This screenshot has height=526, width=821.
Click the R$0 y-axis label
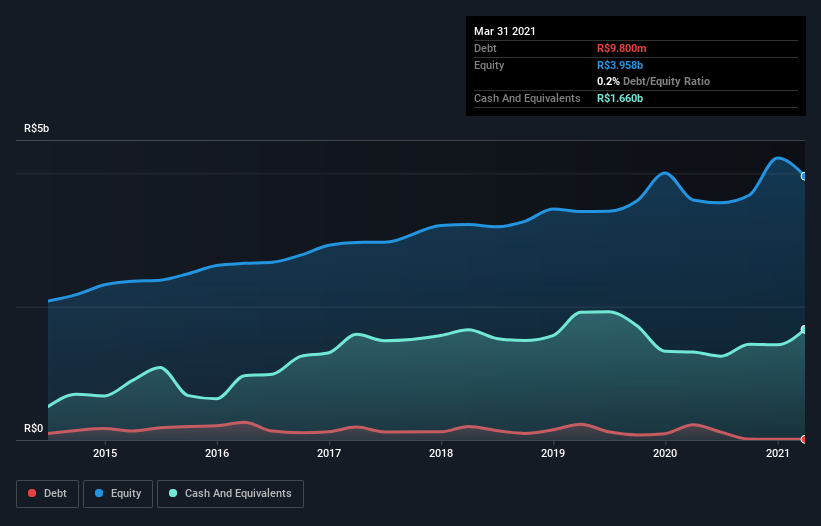[33, 429]
